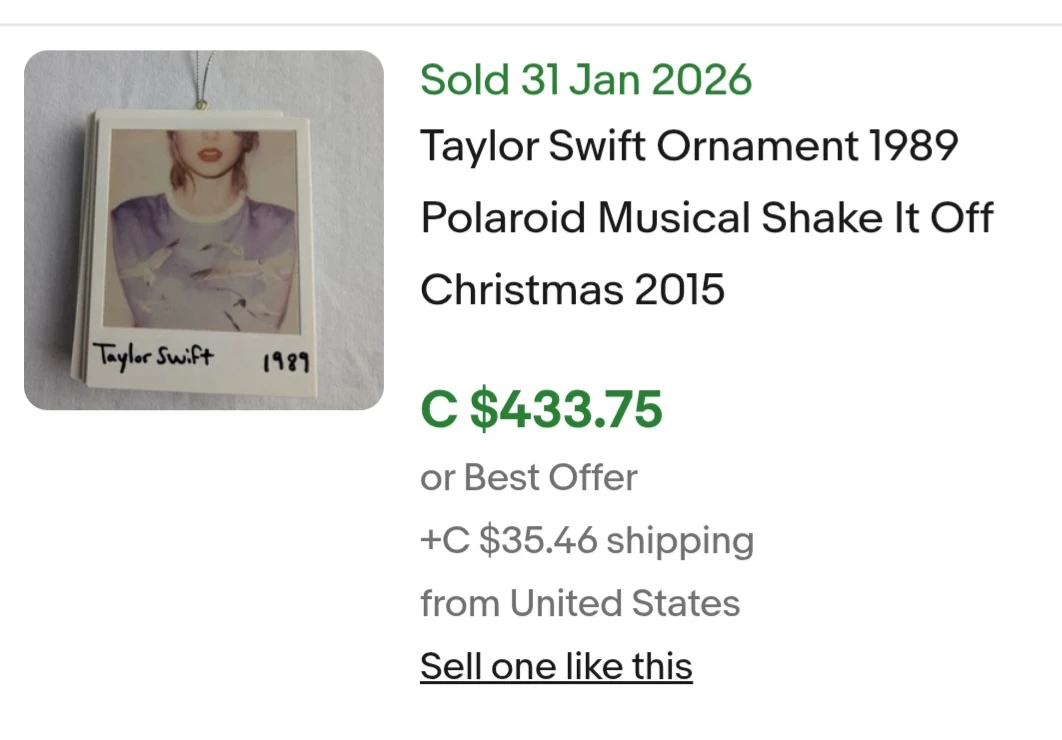Open the Taylor Swift Ornament 1989 title link
This screenshot has height=740, width=1062.
(x=690, y=146)
